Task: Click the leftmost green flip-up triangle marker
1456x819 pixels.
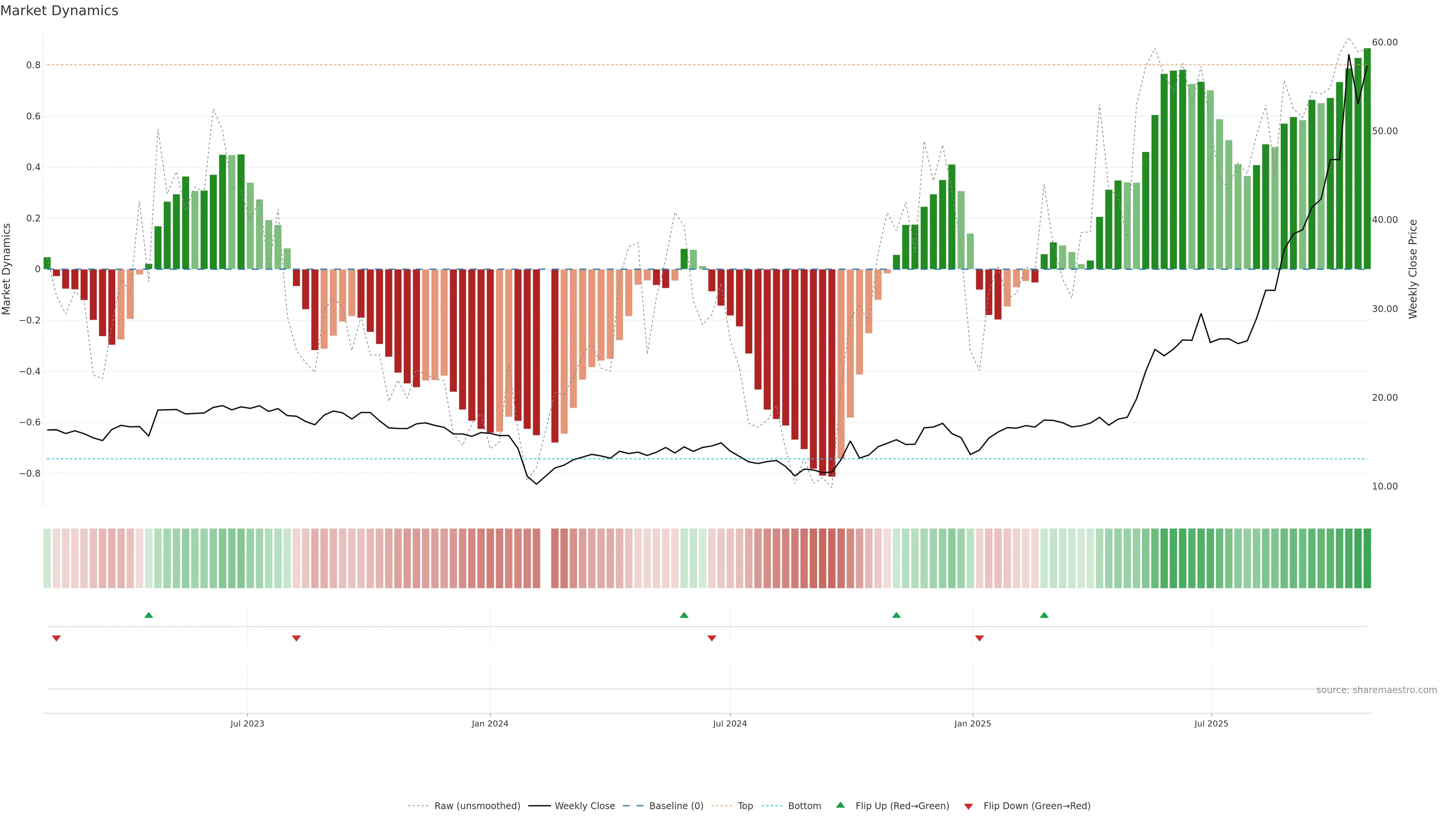Action: 149,615
